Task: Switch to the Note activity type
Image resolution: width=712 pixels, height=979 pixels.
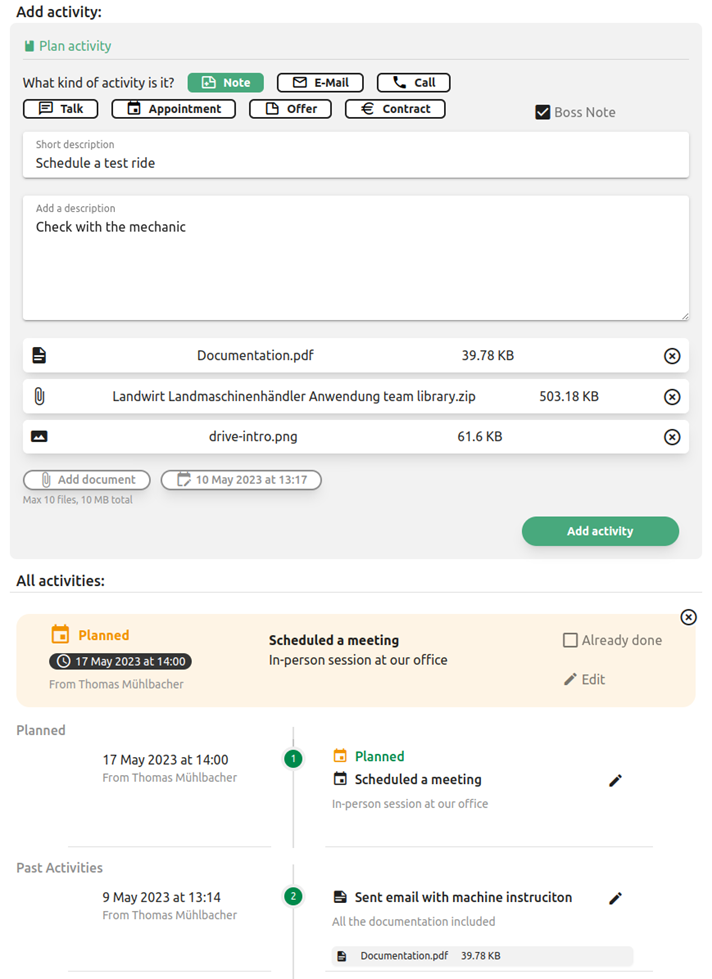Action: 225,82
